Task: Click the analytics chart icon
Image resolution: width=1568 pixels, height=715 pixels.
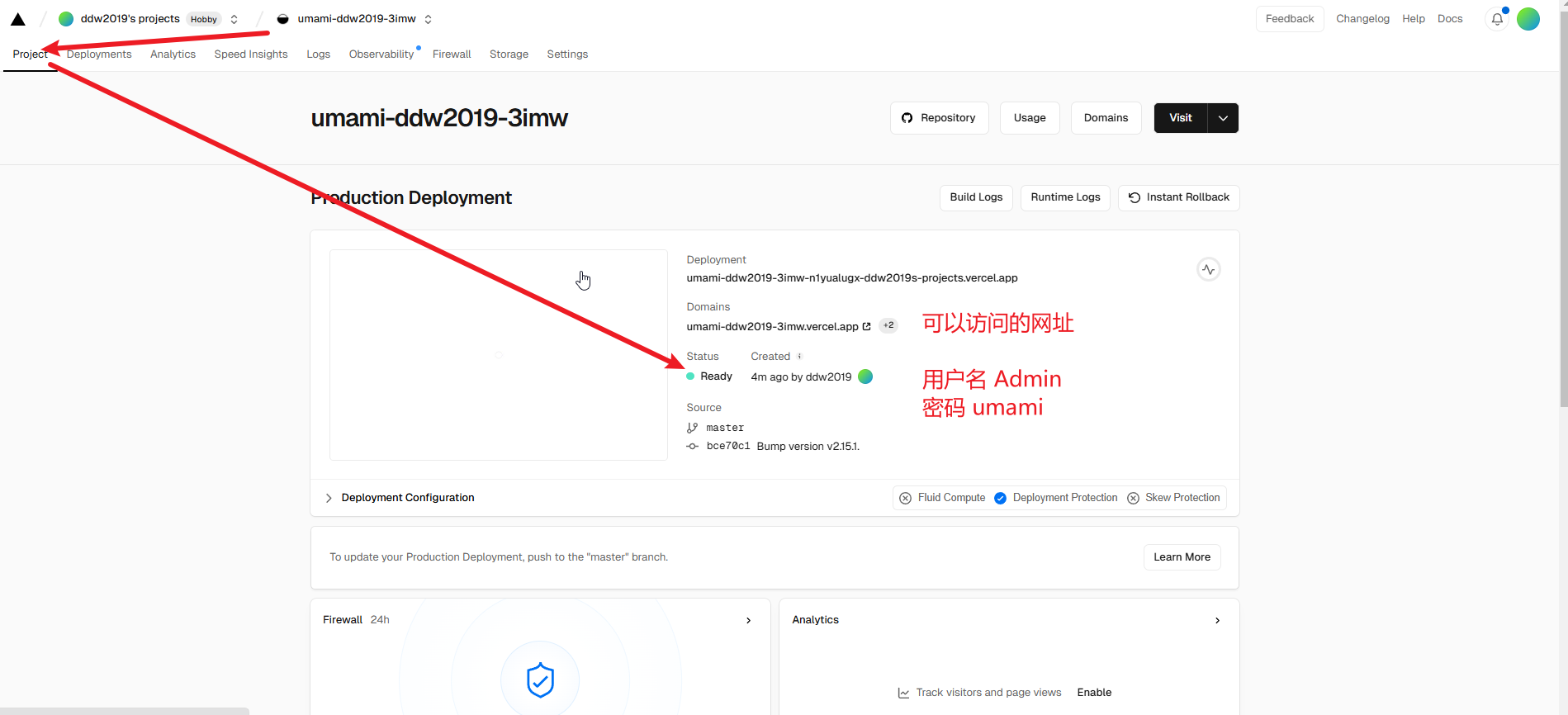Action: tap(903, 693)
